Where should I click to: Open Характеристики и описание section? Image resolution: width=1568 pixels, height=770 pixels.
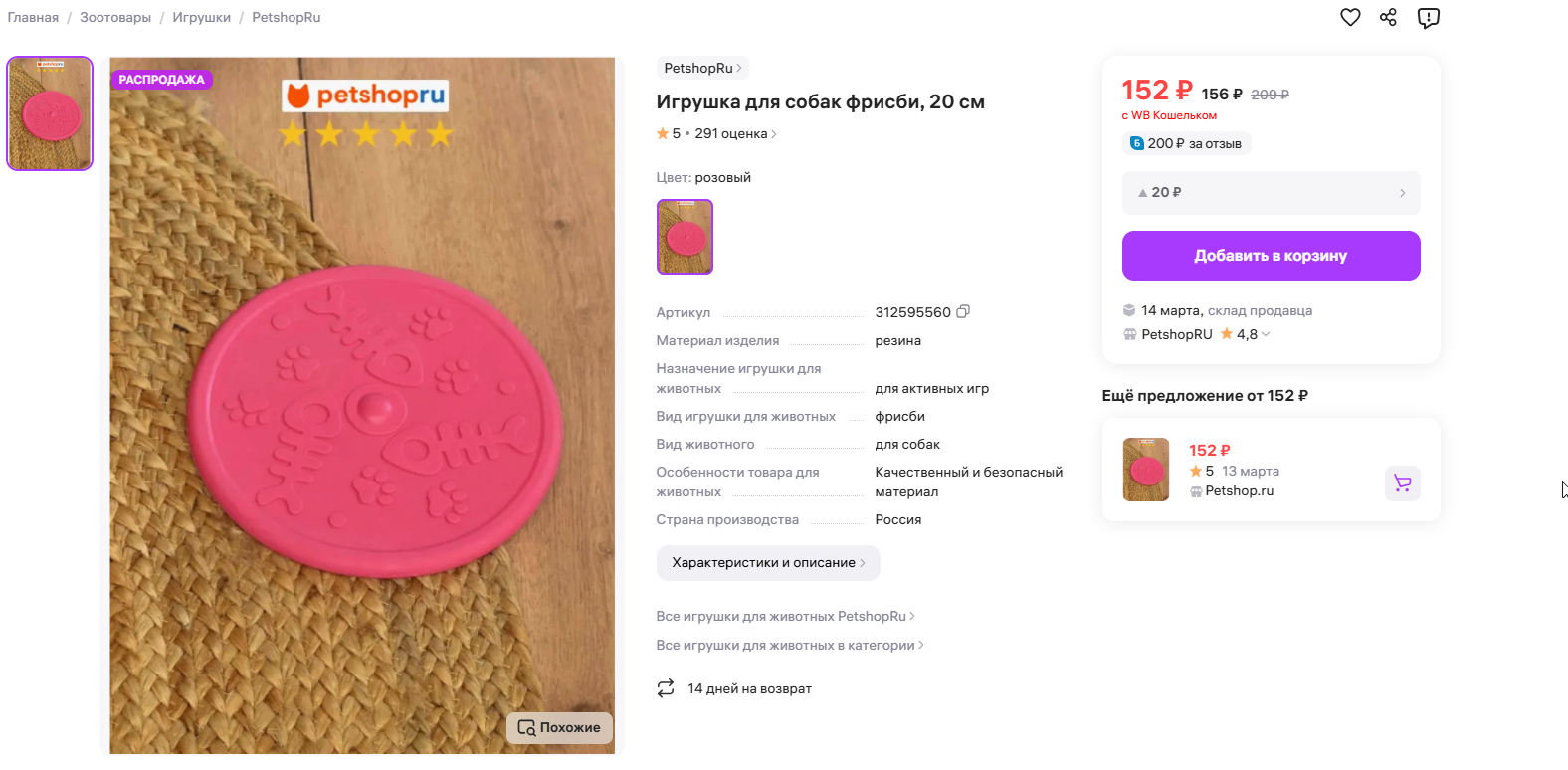[x=767, y=563]
